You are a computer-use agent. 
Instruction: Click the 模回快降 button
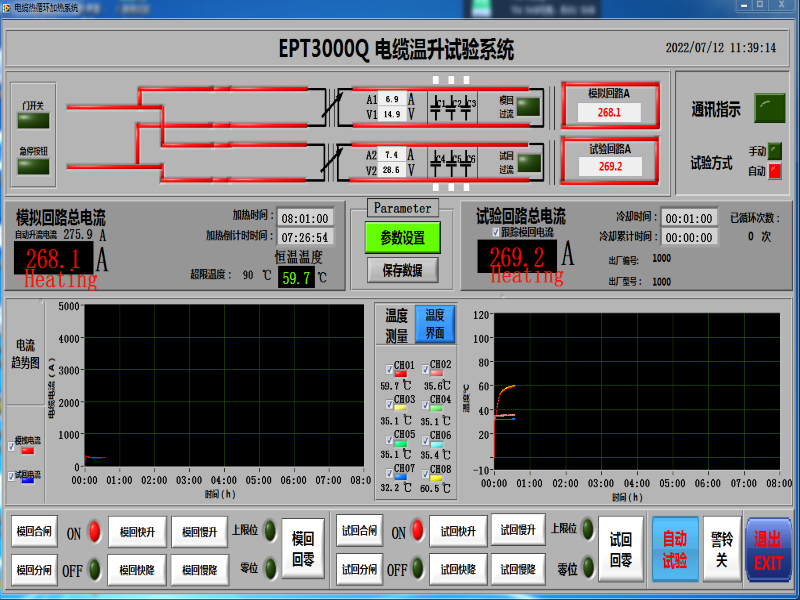click(137, 569)
